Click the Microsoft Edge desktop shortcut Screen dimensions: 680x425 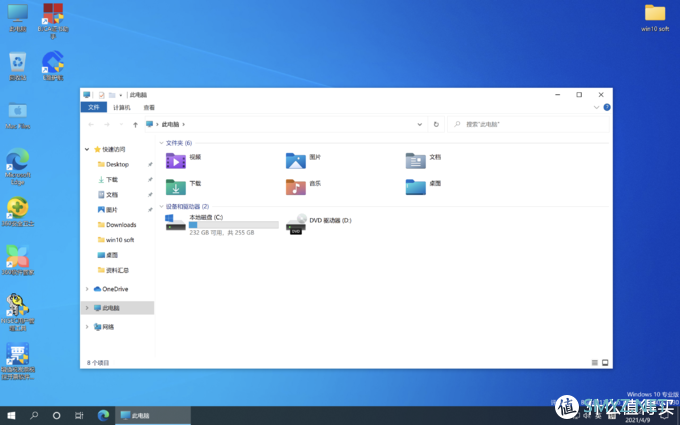click(x=18, y=167)
